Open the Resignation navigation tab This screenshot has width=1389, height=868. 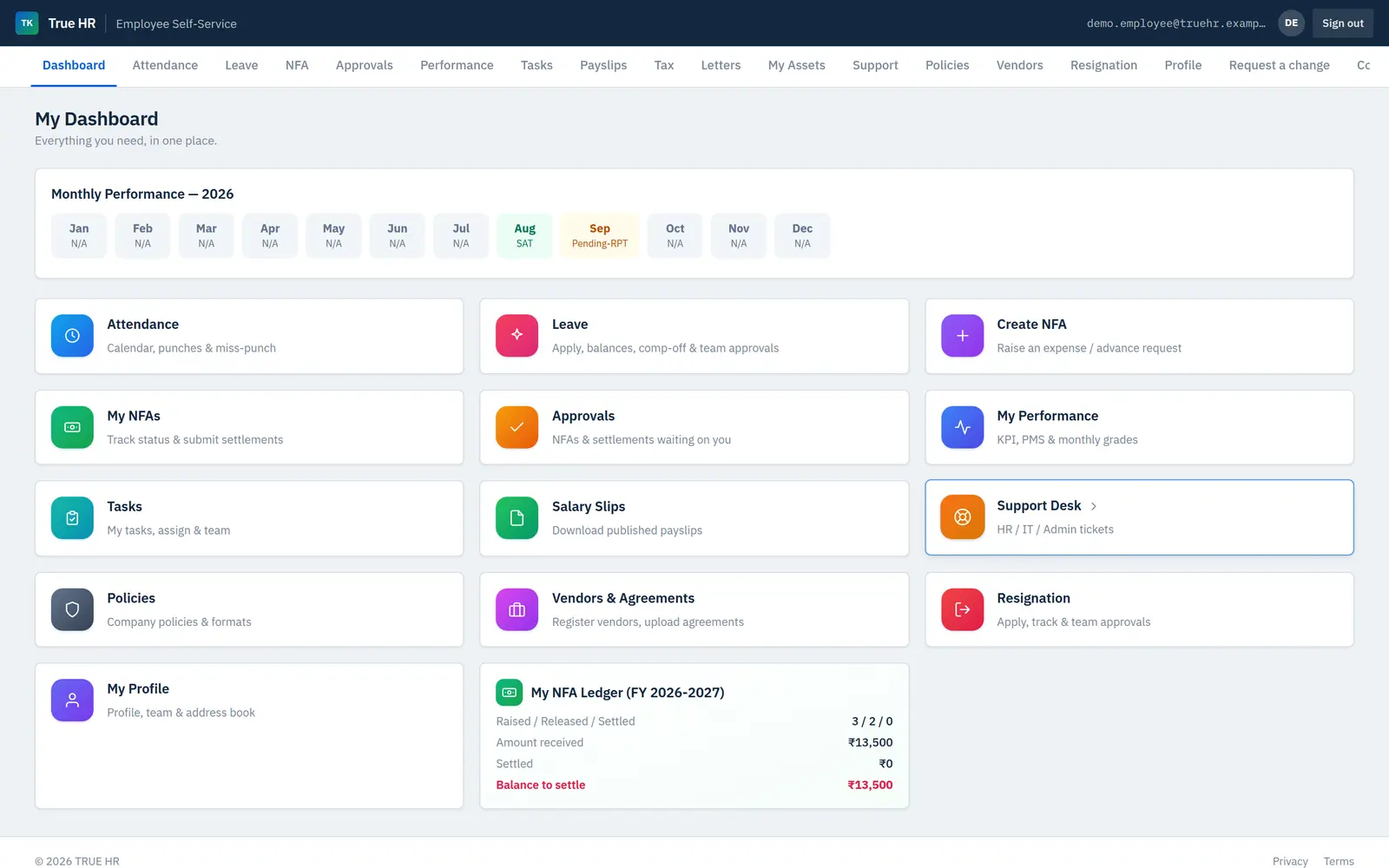point(1103,66)
